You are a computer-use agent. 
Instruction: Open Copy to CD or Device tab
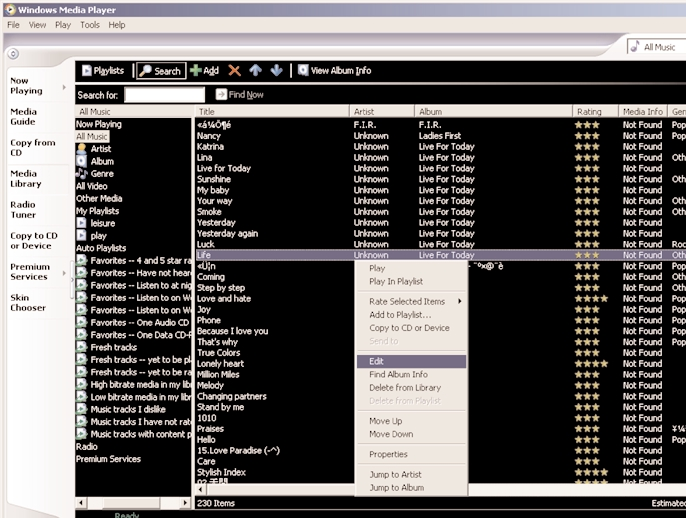click(34, 241)
